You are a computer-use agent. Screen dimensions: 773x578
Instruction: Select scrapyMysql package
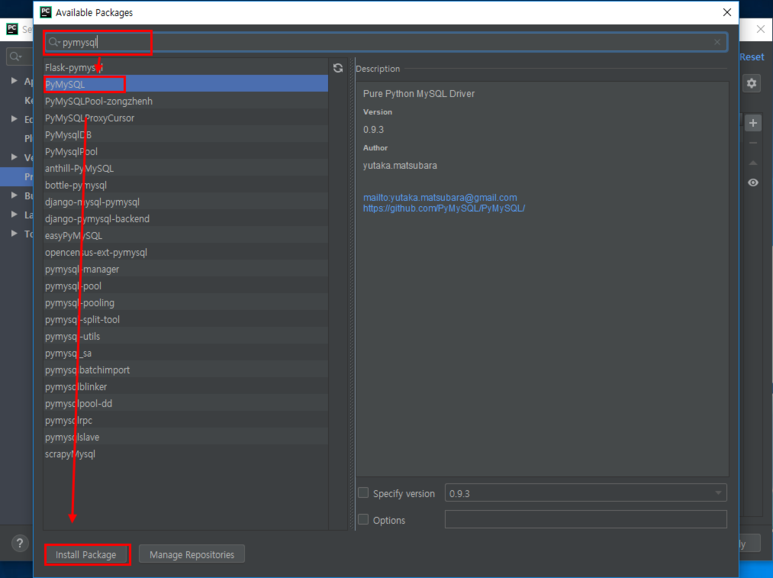(186, 454)
